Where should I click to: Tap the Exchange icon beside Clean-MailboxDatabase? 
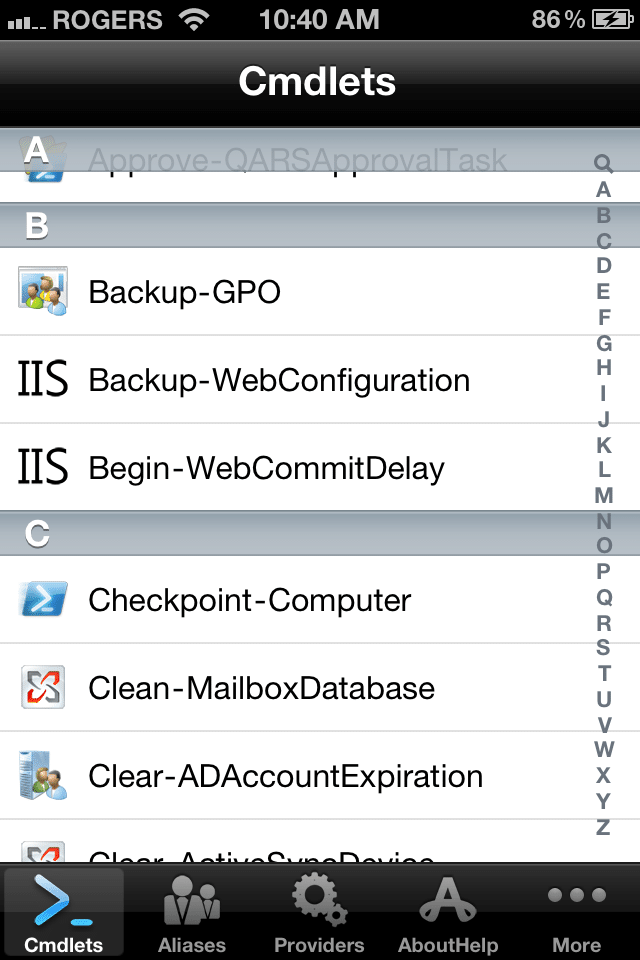[43, 688]
